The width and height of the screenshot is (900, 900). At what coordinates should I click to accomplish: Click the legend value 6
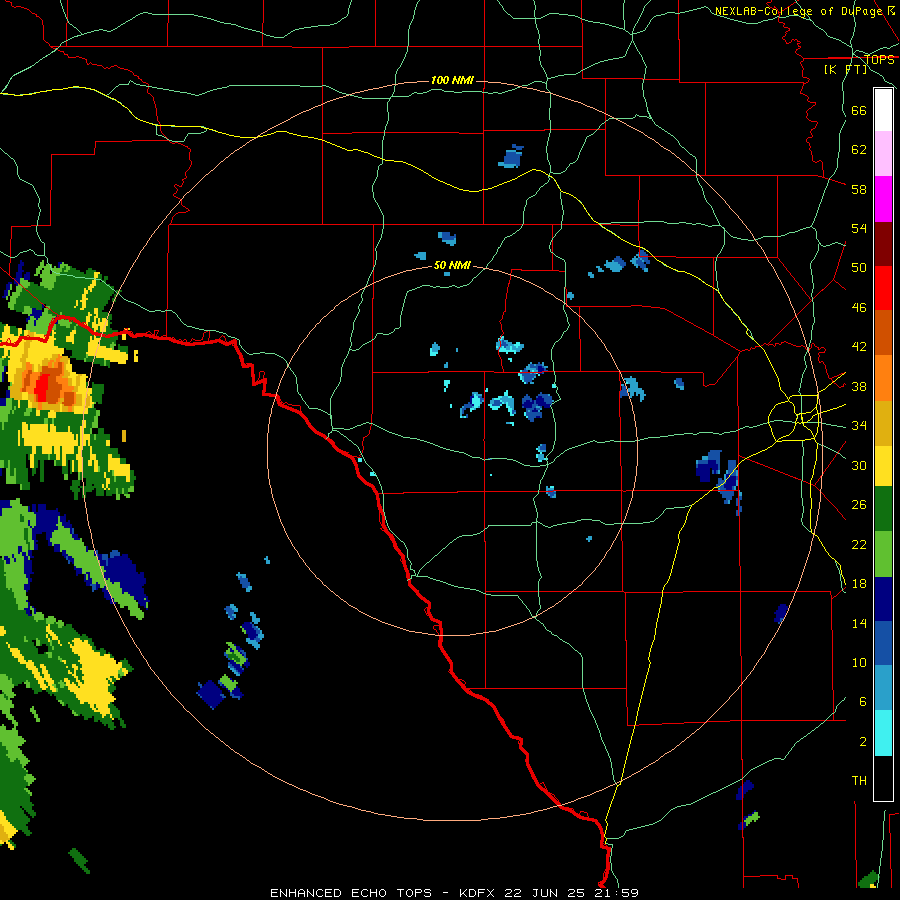(x=863, y=701)
